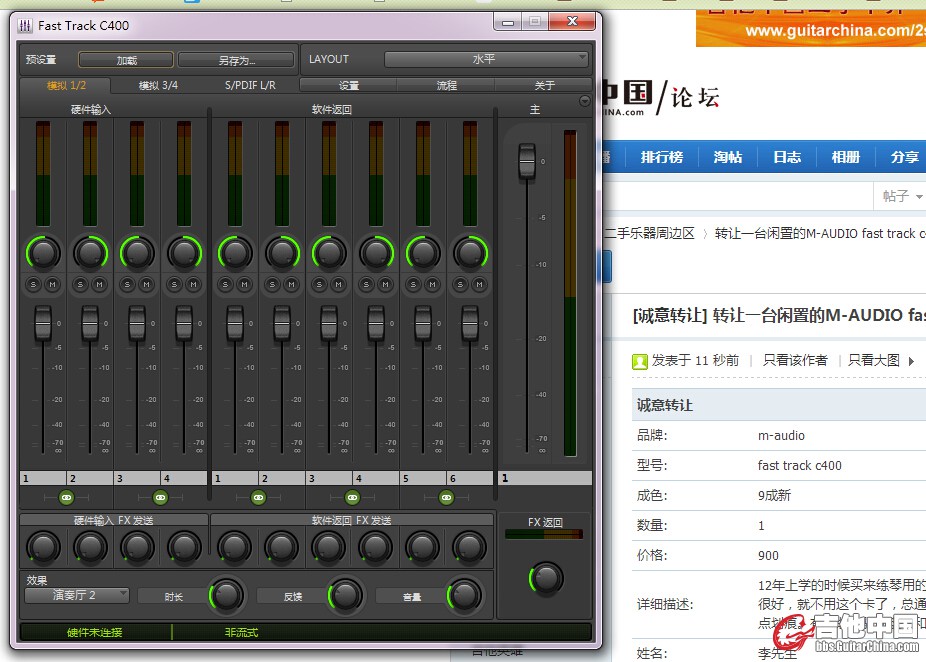
Task: Open the 设置 settings tab
Action: [x=348, y=86]
